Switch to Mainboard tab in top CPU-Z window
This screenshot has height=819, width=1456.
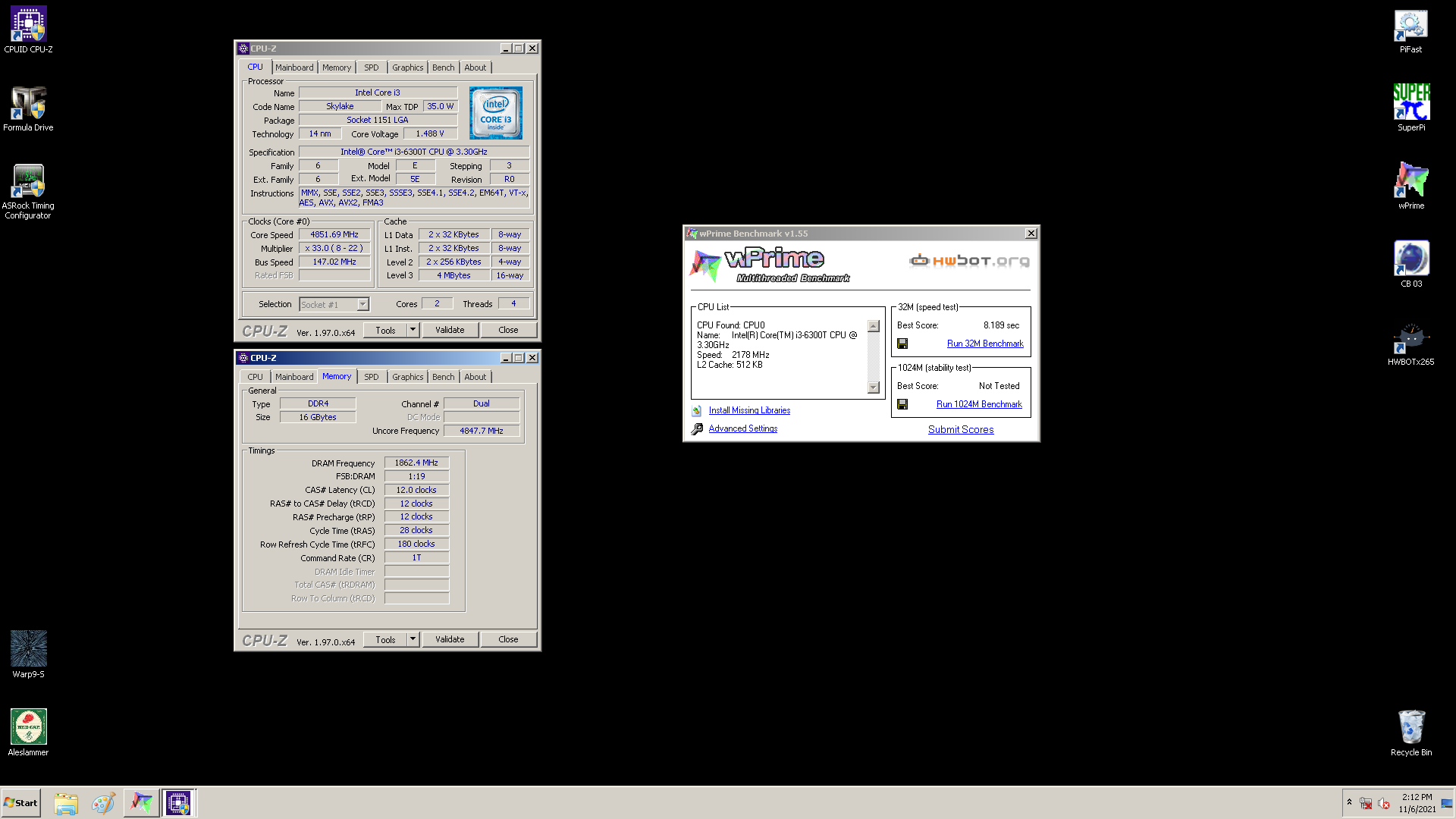point(294,67)
